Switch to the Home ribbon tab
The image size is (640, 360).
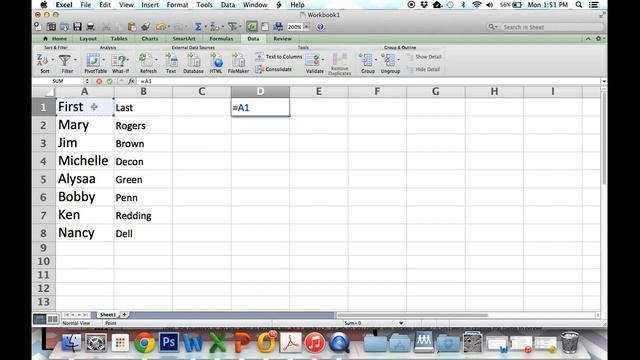point(55,38)
